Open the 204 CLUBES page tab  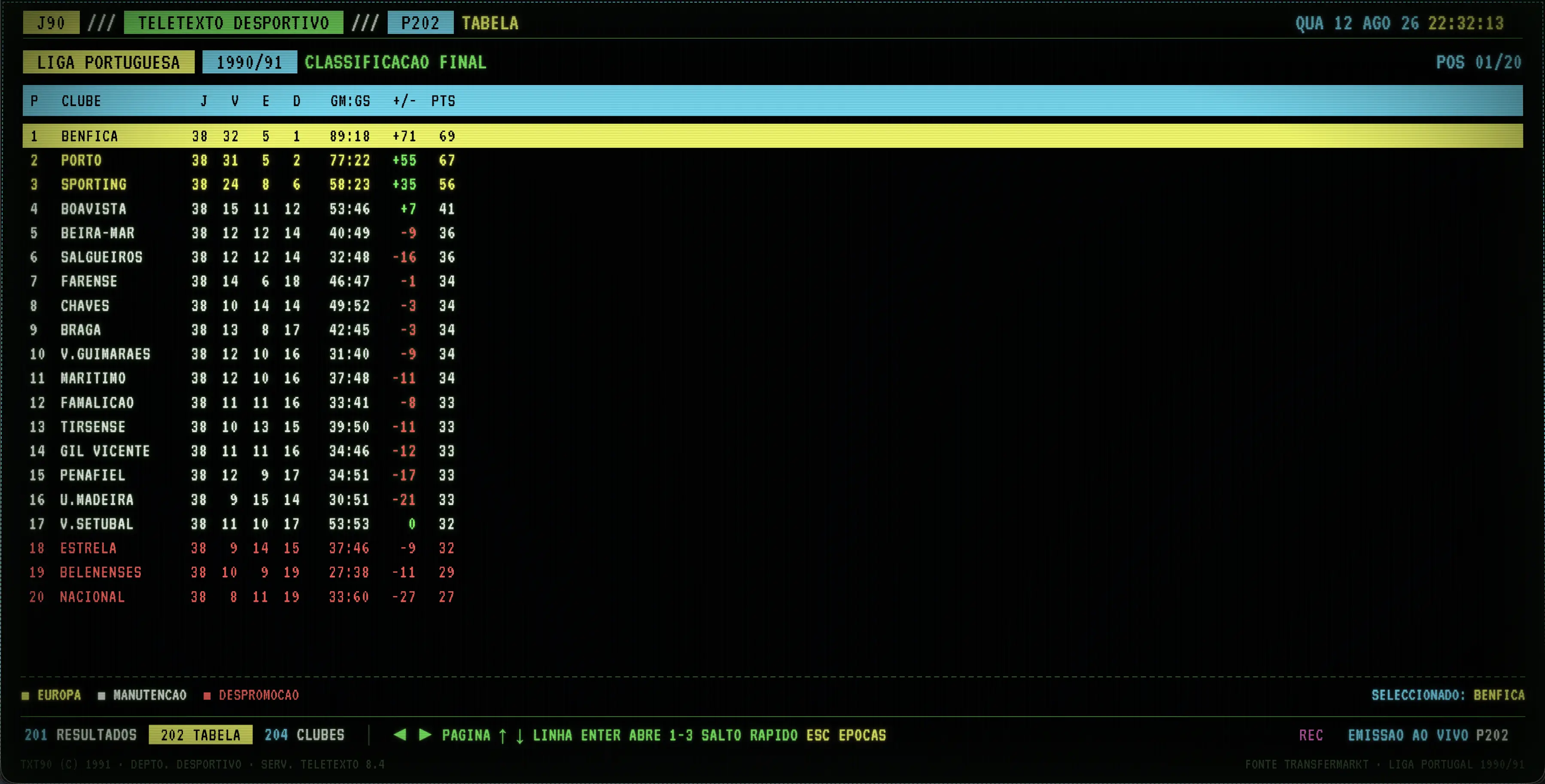coord(305,735)
